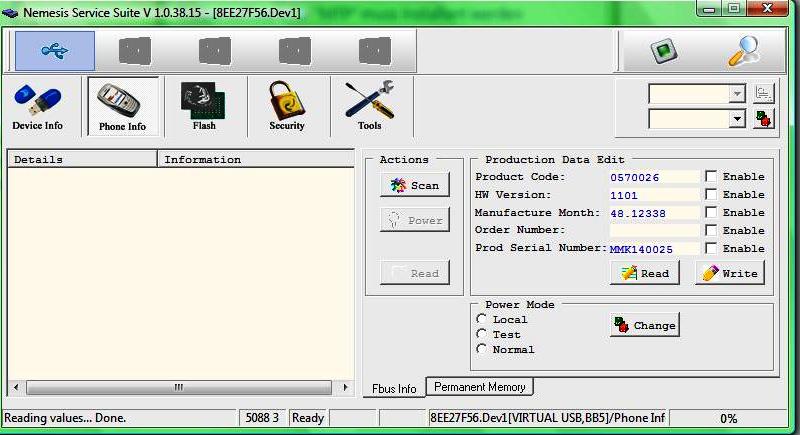Click the Product Code field showing 0570026
The height and width of the screenshot is (435, 800).
(x=655, y=177)
